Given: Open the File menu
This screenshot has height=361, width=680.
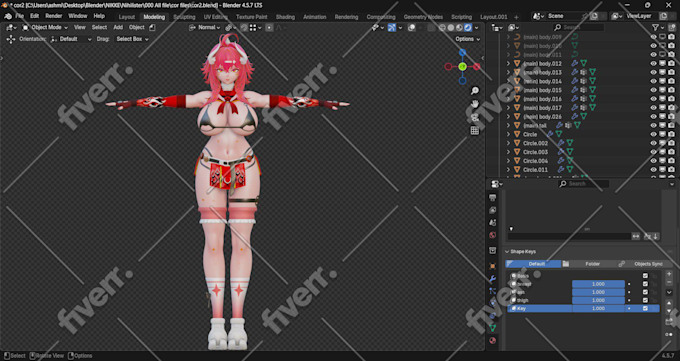Looking at the screenshot, I should tap(20, 16).
